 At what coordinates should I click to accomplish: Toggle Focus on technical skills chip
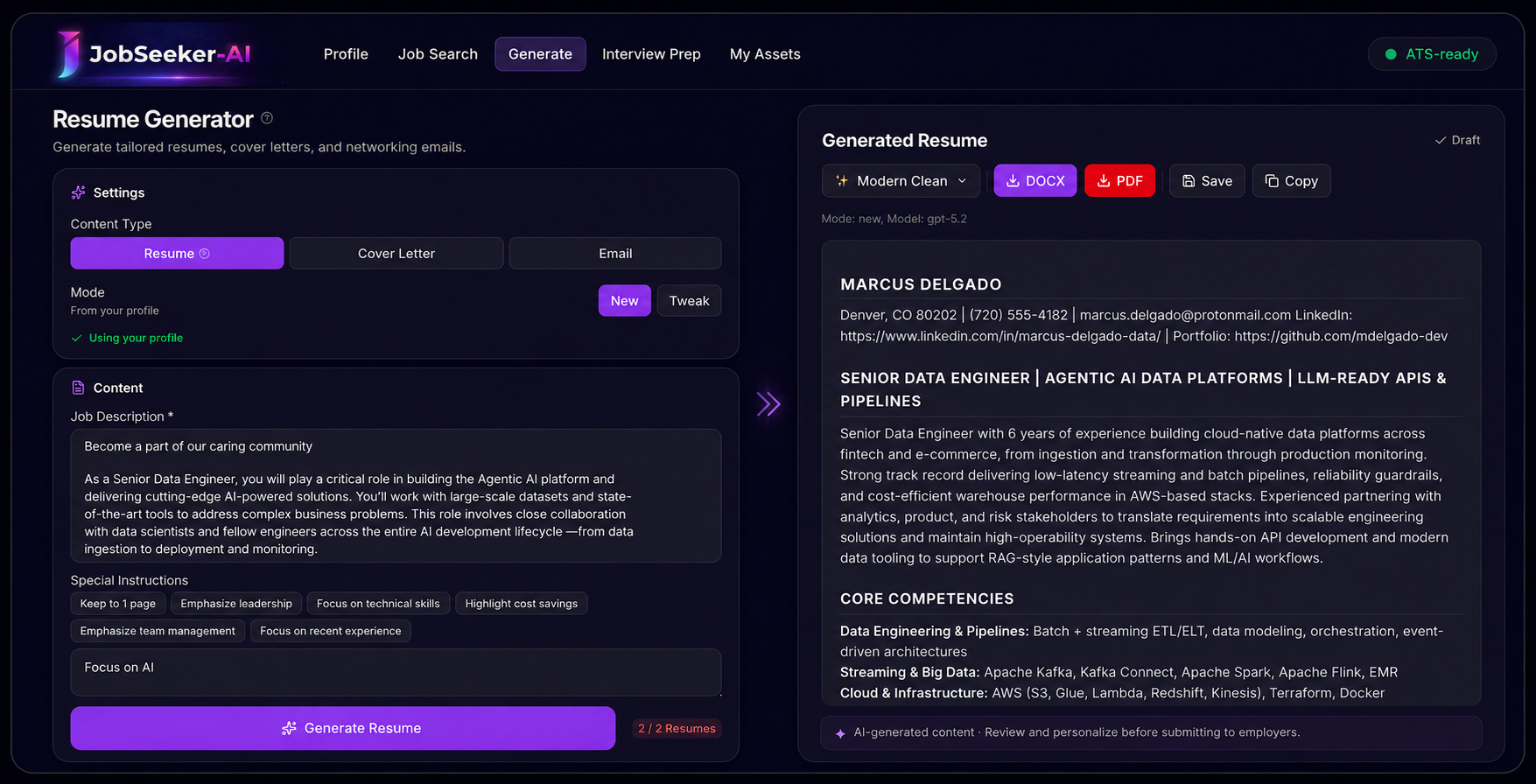point(378,604)
